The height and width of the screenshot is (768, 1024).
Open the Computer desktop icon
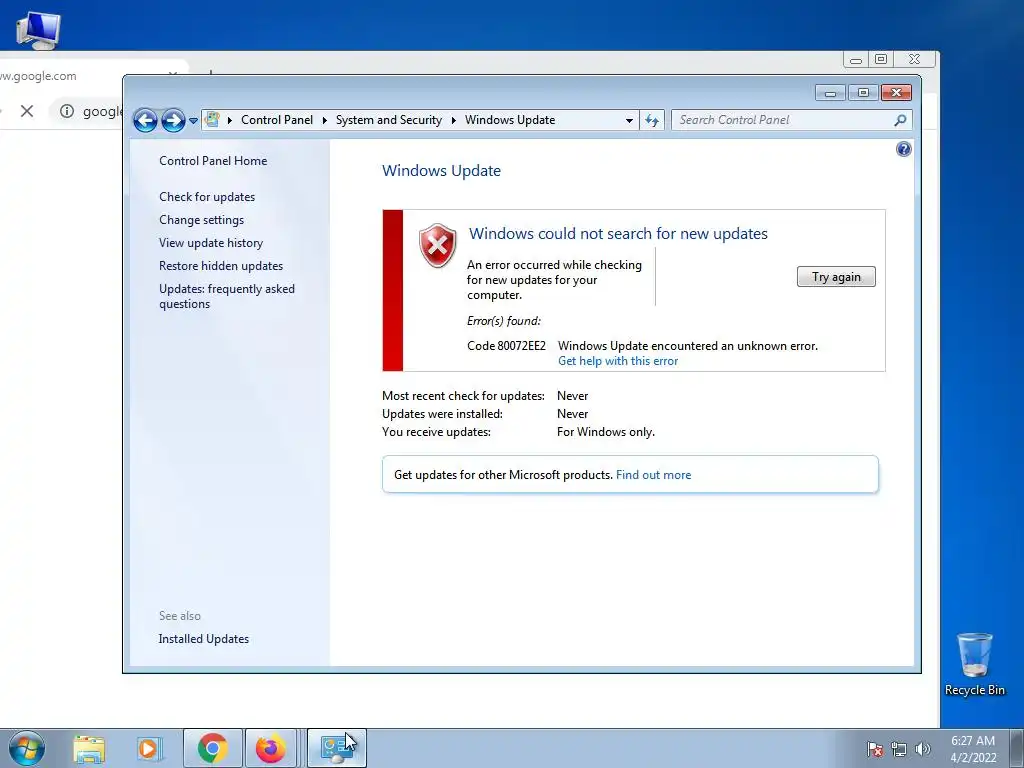pyautogui.click(x=38, y=30)
